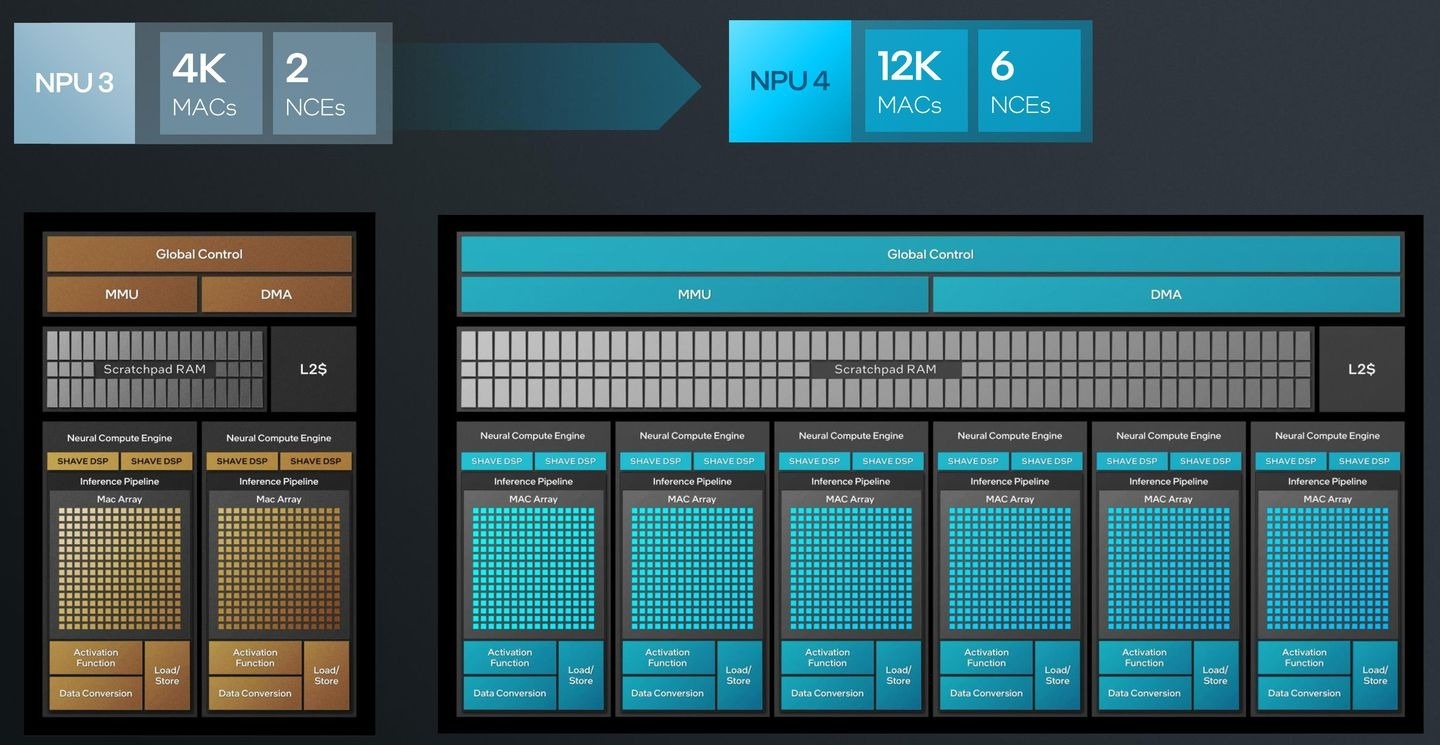Select the MMU block in the NPU 3 diagram
This screenshot has width=1440, height=745.
[121, 294]
